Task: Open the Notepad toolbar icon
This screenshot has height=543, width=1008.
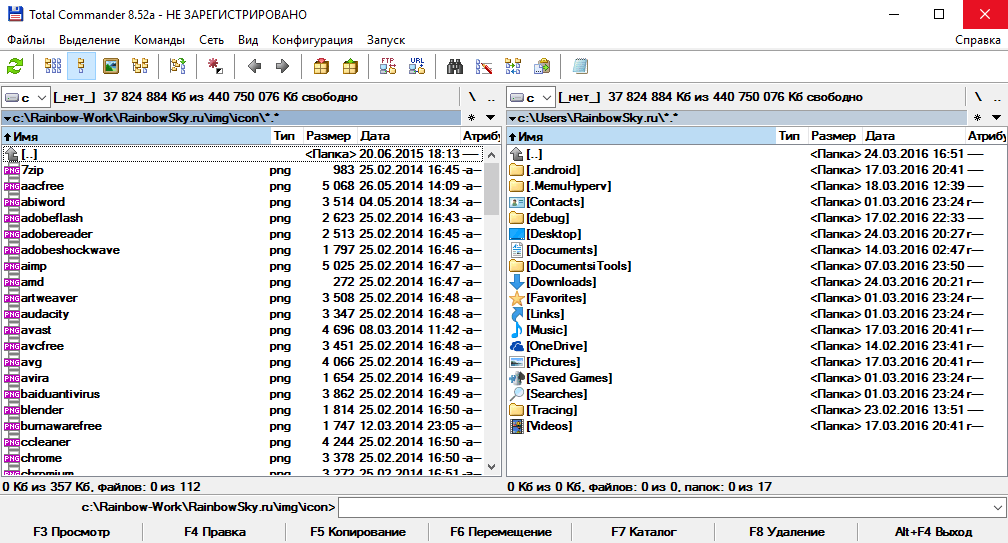Action: (x=580, y=66)
